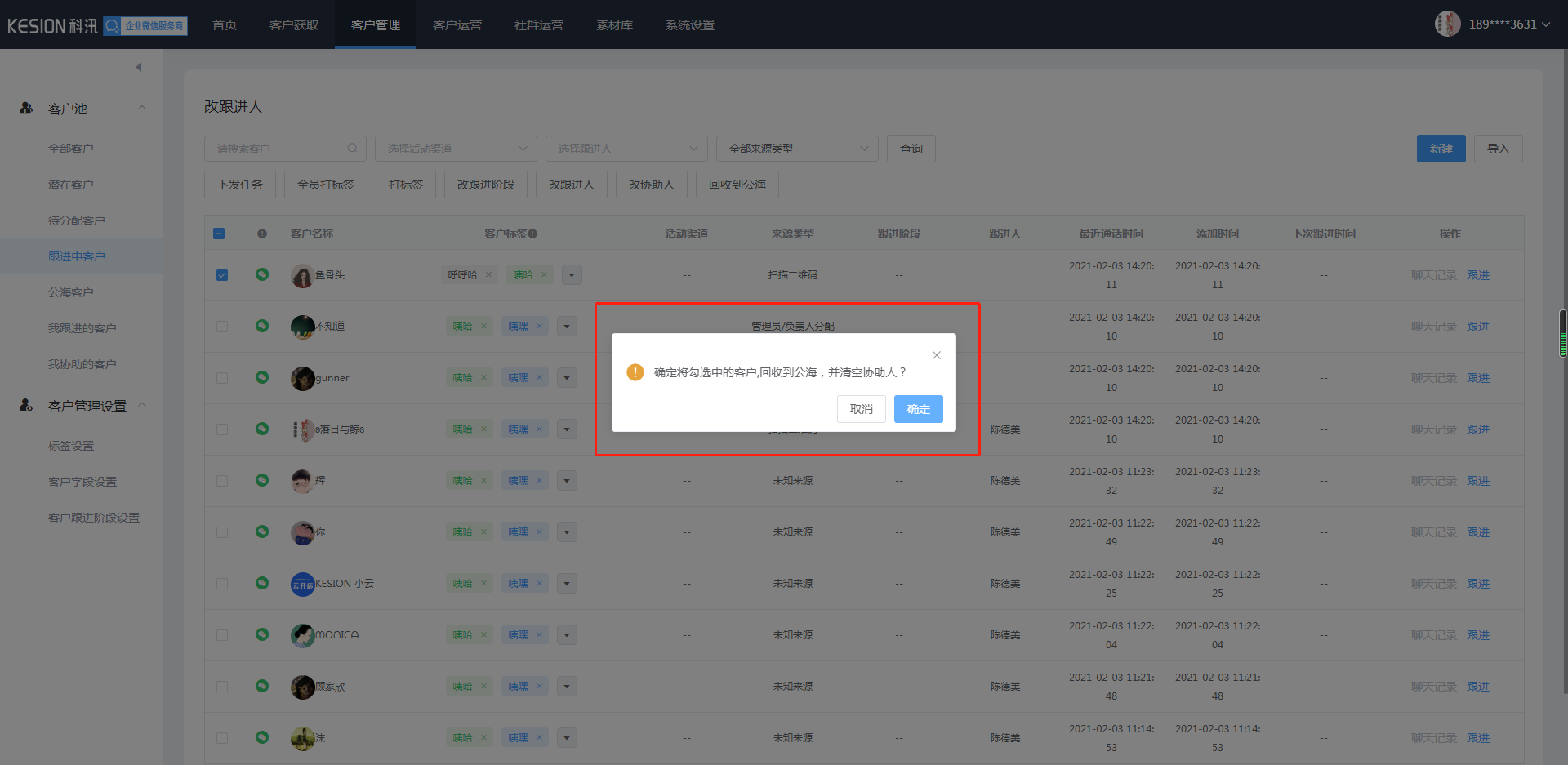Open 公海客户 in the sidebar
Viewport: 1568px width, 765px height.
click(71, 292)
